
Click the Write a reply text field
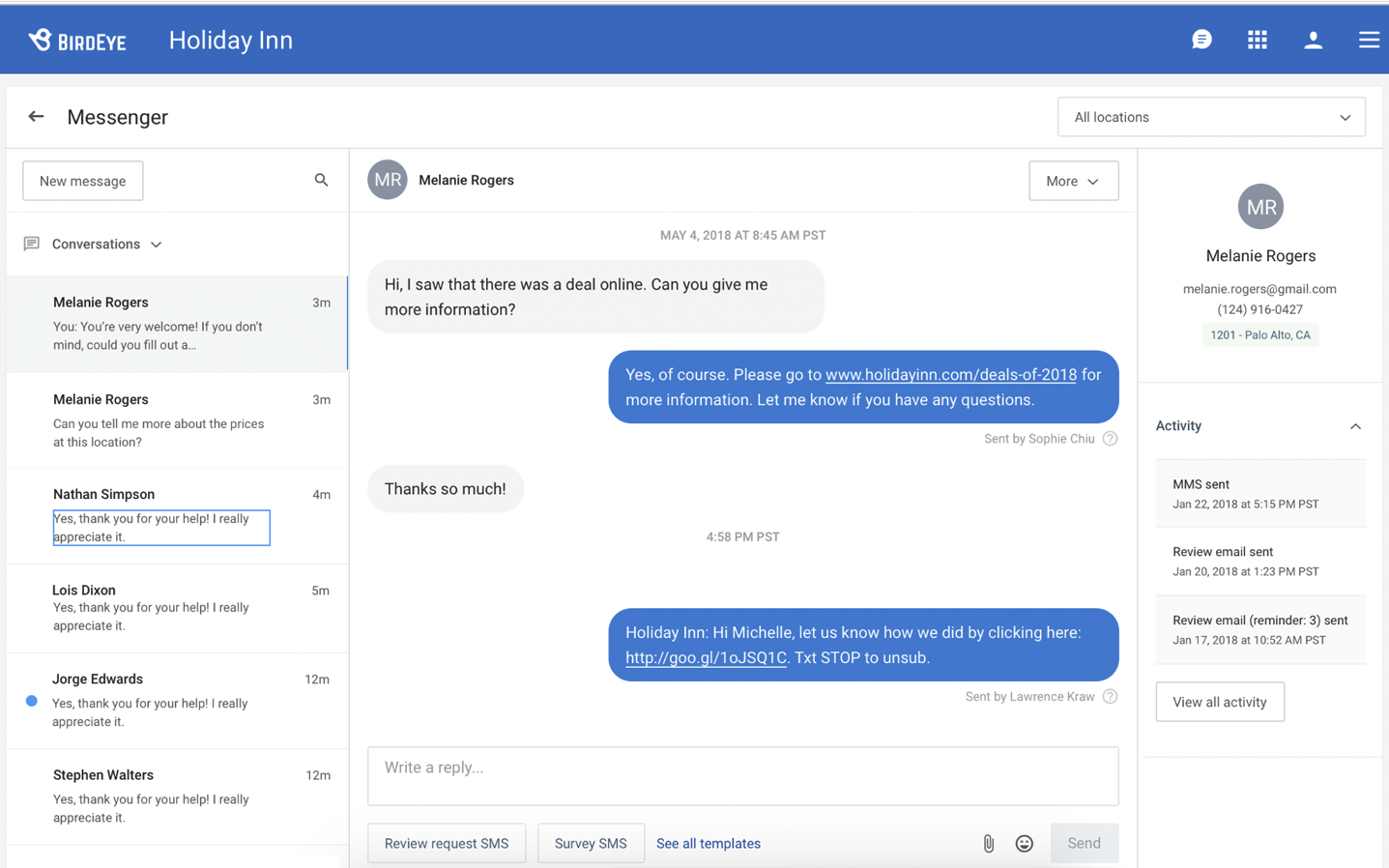tap(742, 775)
